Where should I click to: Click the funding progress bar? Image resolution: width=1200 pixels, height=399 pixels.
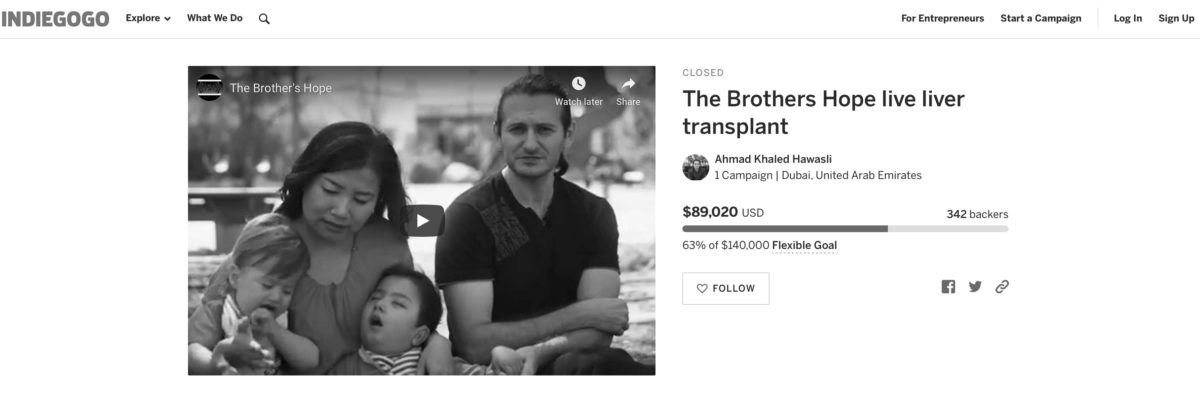845,229
